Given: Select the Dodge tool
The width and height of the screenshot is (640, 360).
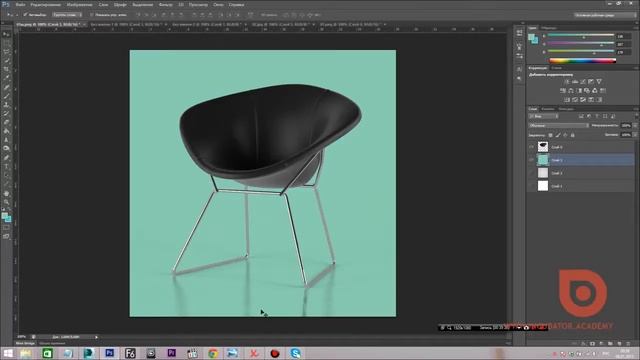Looking at the screenshot, I should point(7,149).
